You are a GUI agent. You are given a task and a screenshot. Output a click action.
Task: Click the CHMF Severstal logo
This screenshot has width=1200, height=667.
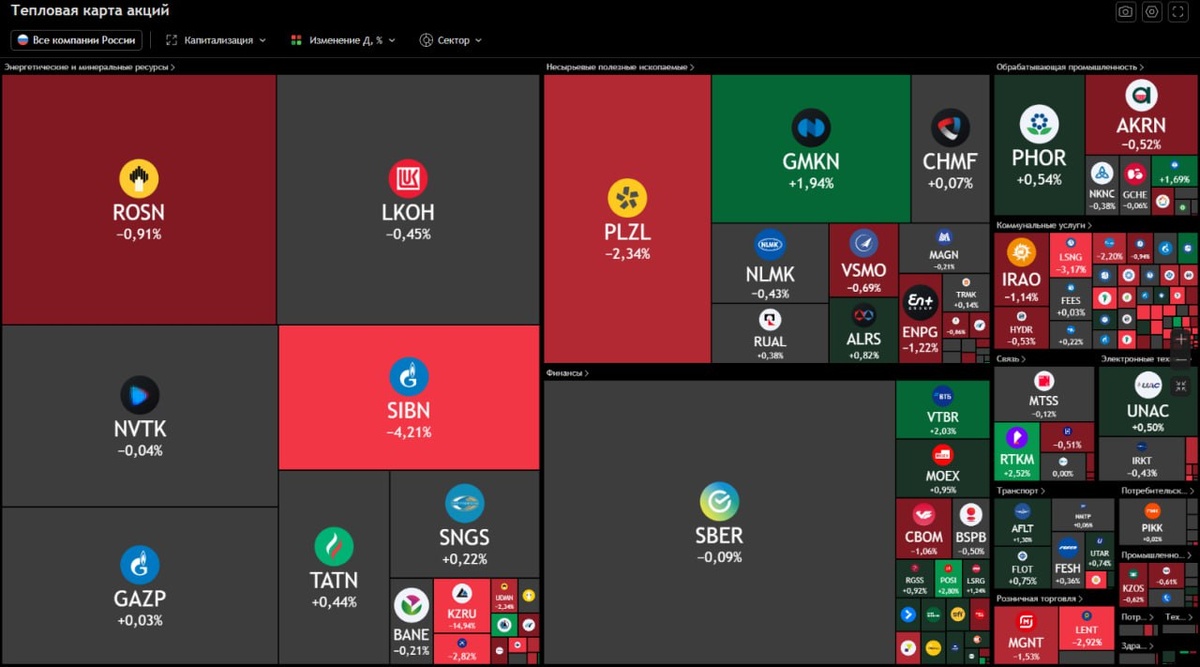tap(950, 129)
